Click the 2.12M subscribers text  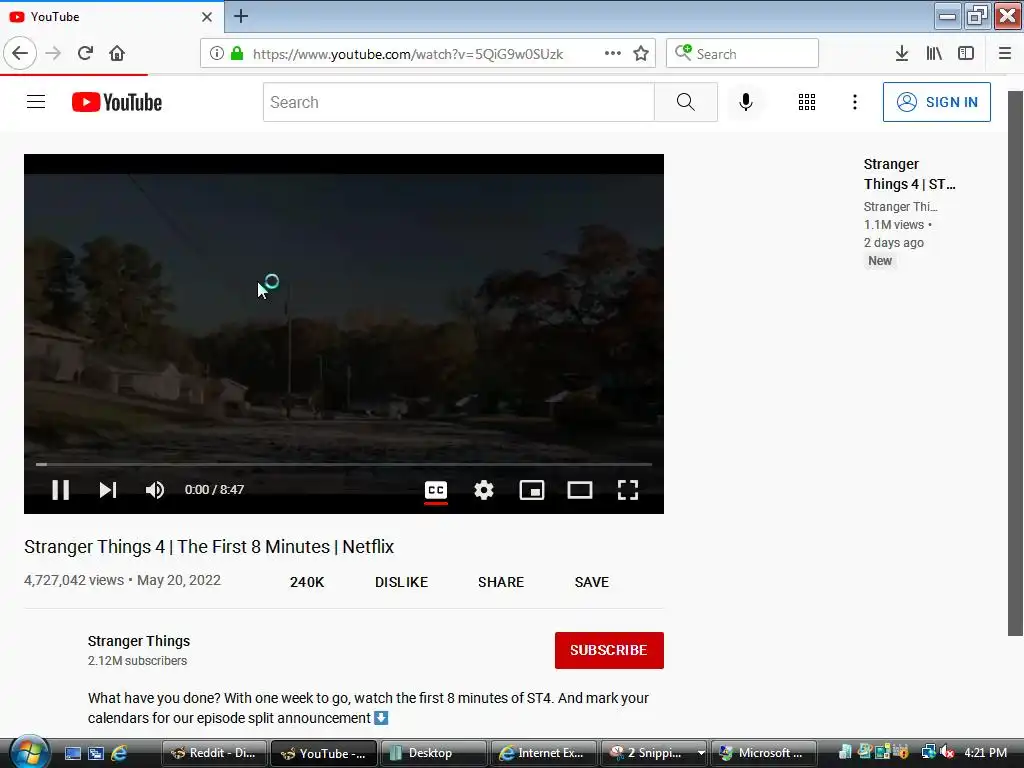tap(137, 661)
